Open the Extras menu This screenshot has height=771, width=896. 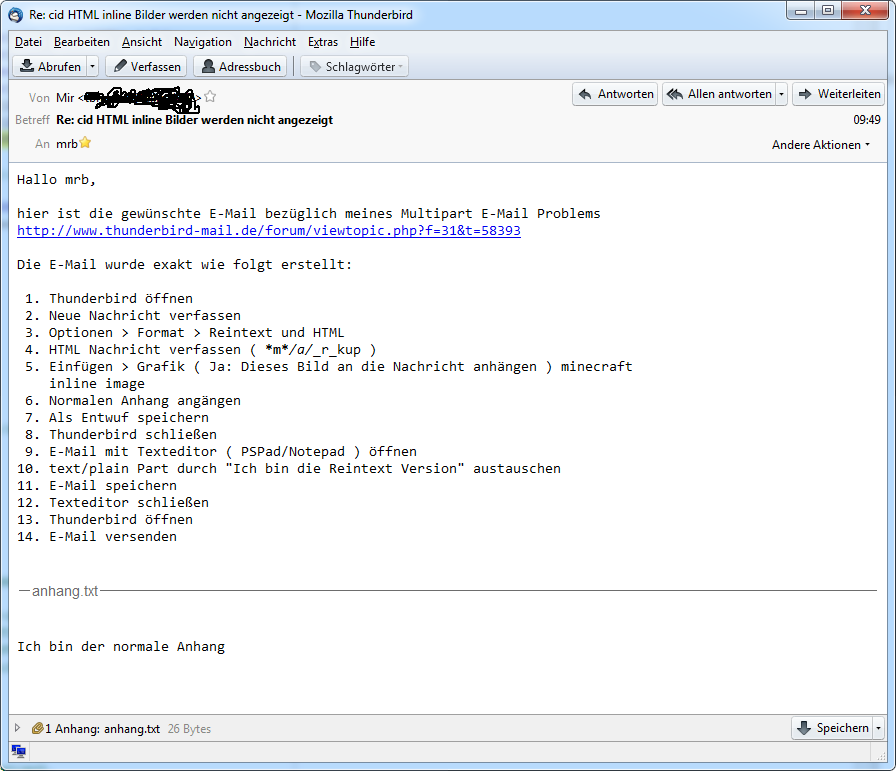tap(323, 42)
